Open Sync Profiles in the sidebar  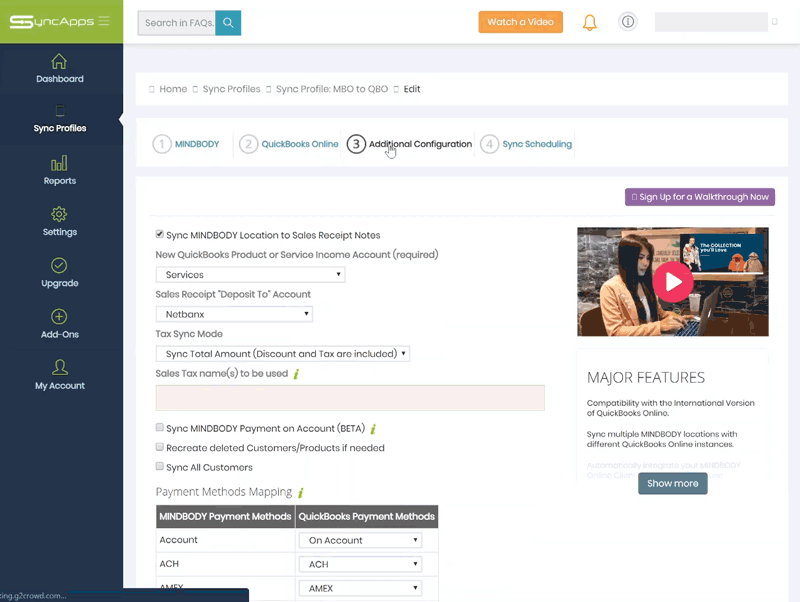pos(60,119)
